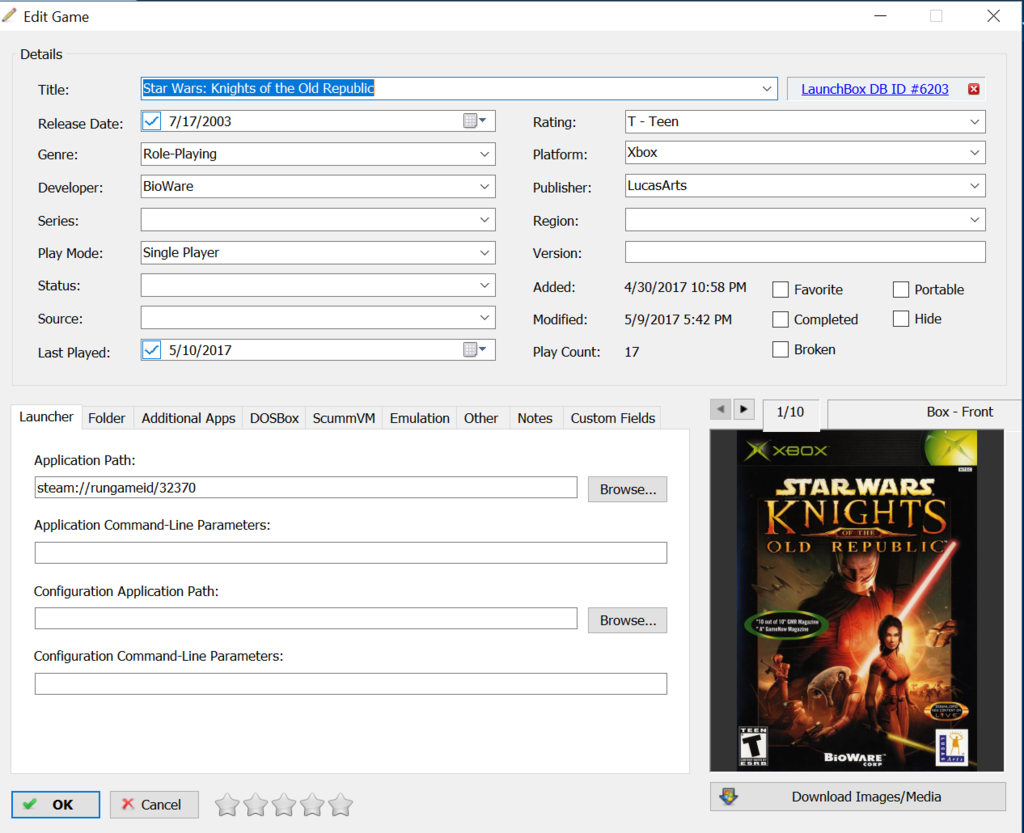Set rating to the third star
Screen dimensions: 1024x833
pyautogui.click(x=284, y=805)
